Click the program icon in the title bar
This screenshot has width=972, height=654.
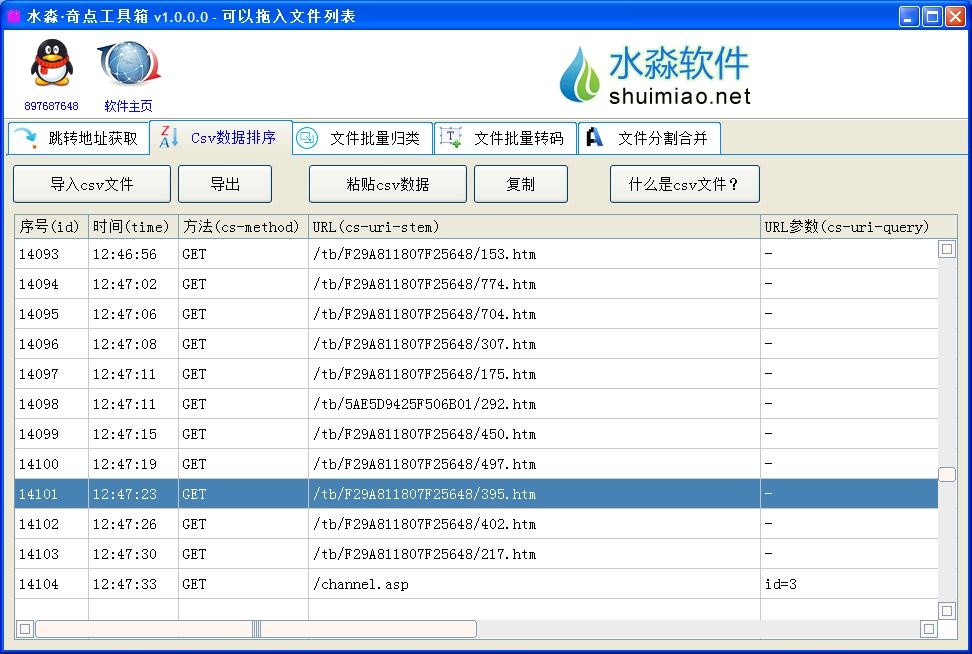(12, 15)
